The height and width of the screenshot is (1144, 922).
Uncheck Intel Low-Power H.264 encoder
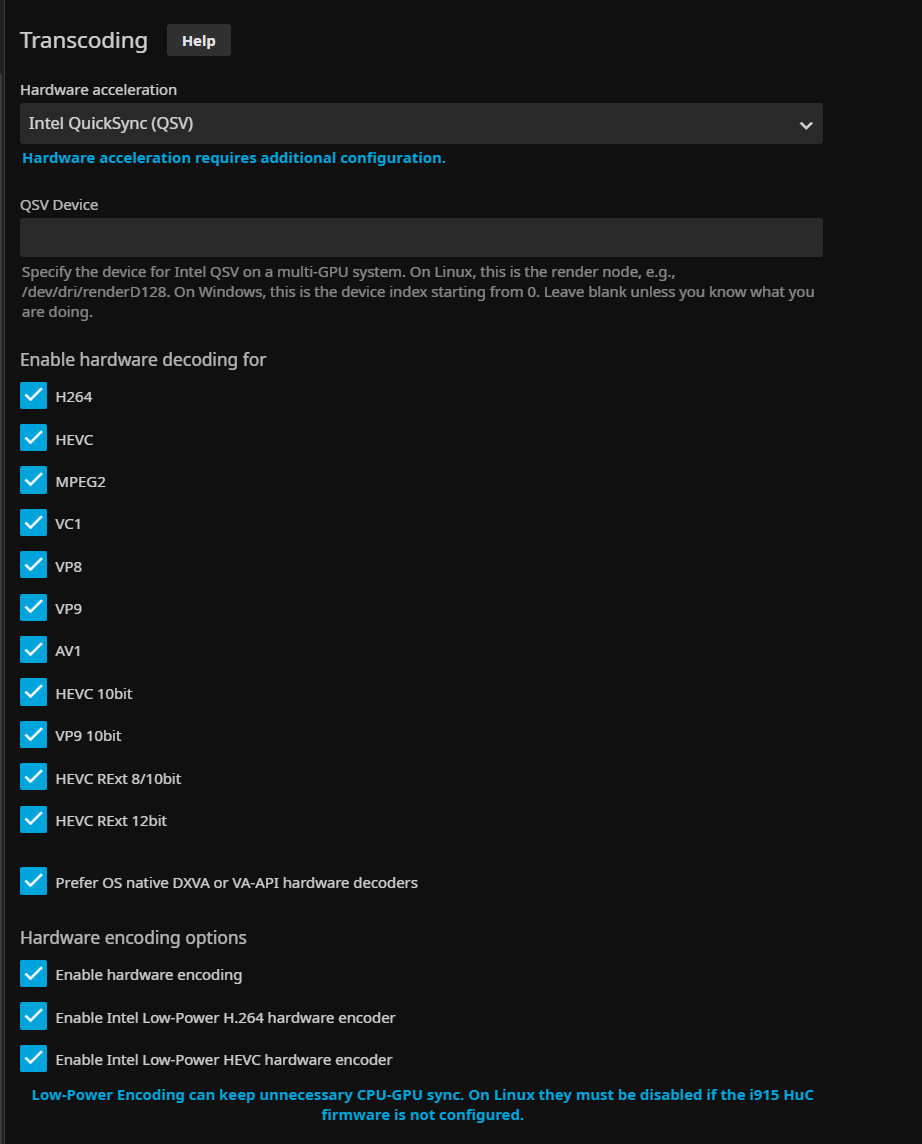pyautogui.click(x=34, y=1017)
